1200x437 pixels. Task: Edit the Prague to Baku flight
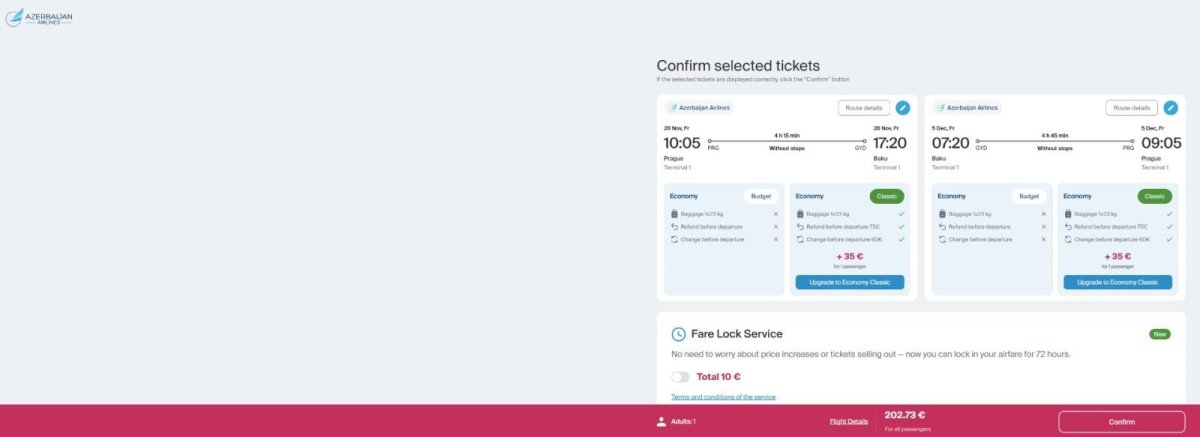pos(903,107)
